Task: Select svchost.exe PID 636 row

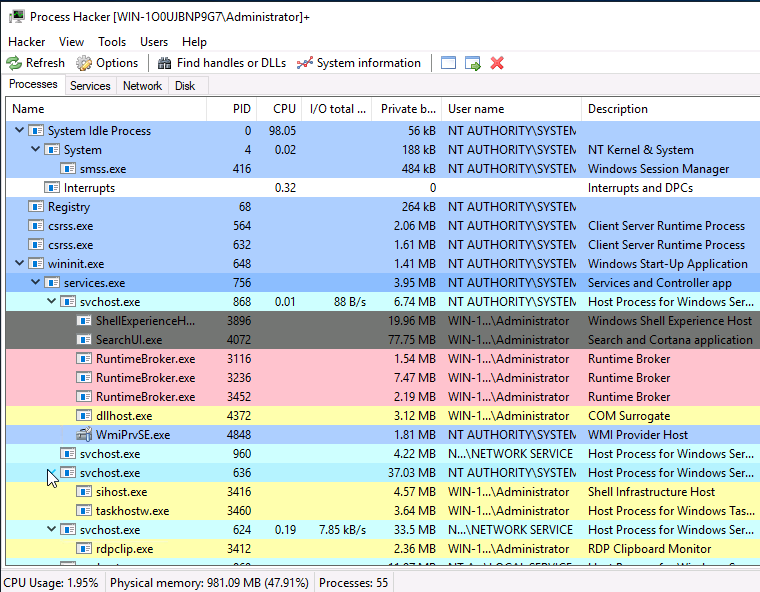Action: pos(383,473)
